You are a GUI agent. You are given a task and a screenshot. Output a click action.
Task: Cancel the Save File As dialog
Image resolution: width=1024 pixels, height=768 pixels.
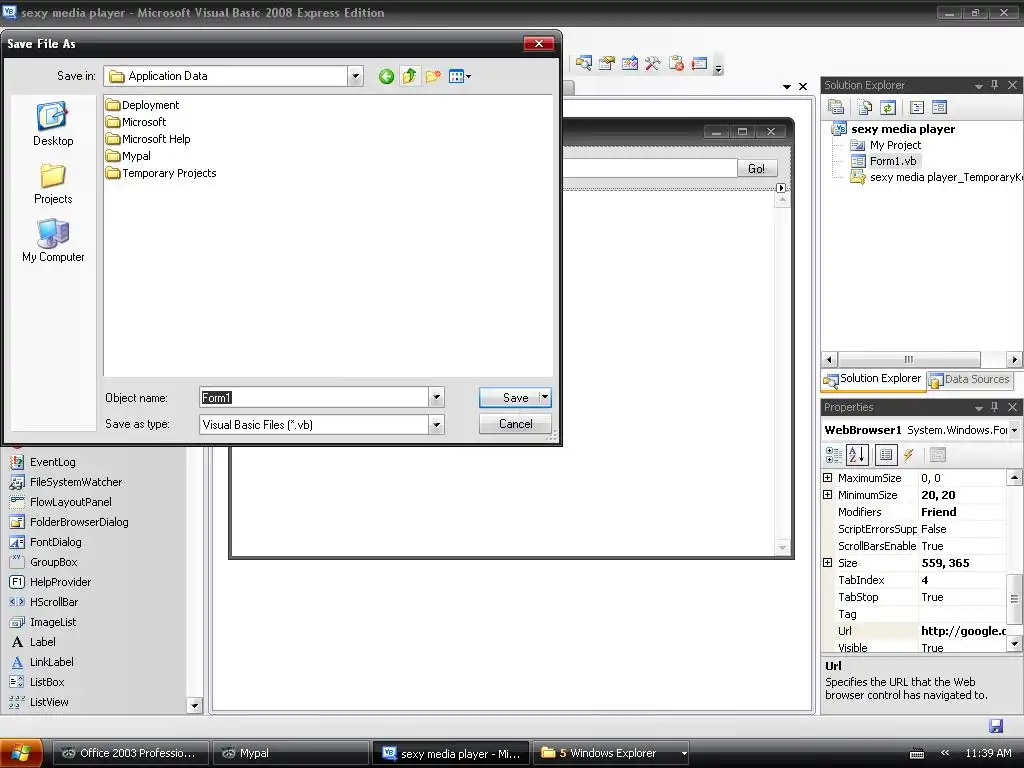pos(515,424)
